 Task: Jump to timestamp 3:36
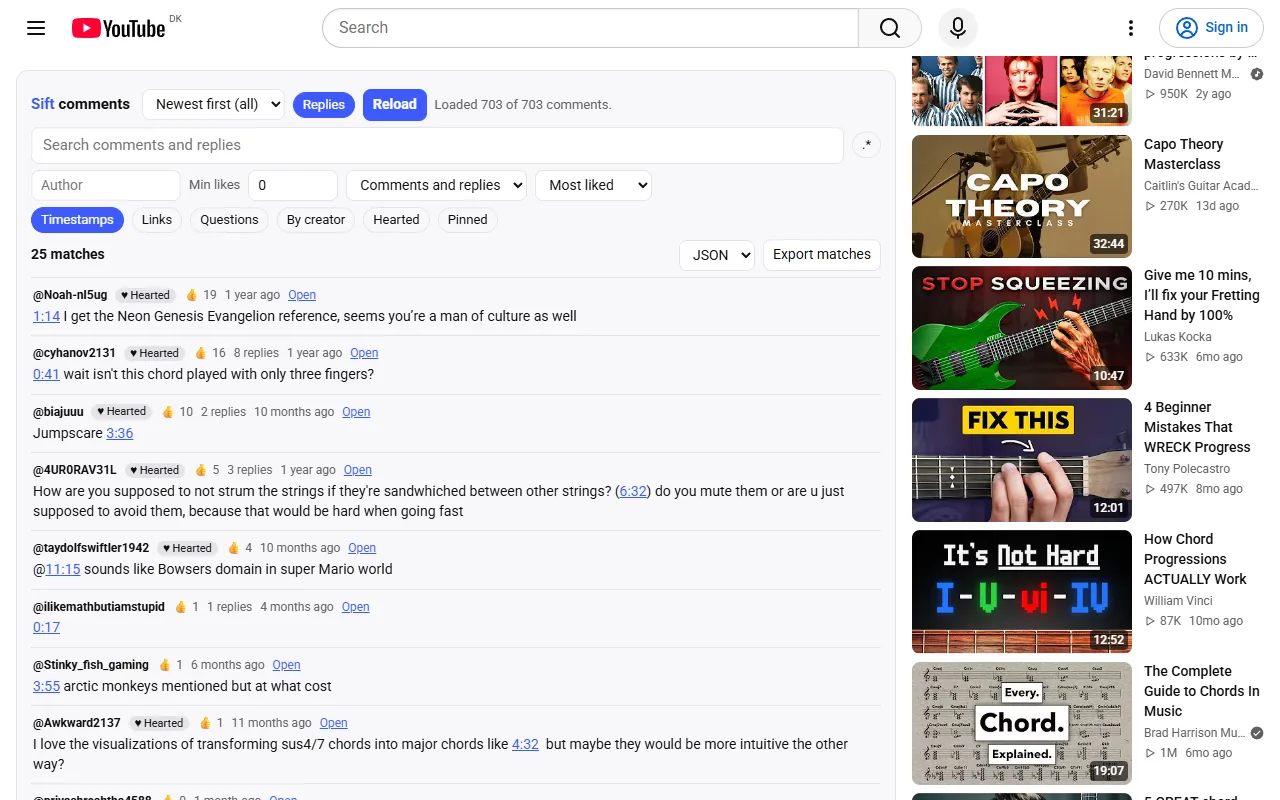[x=119, y=433]
